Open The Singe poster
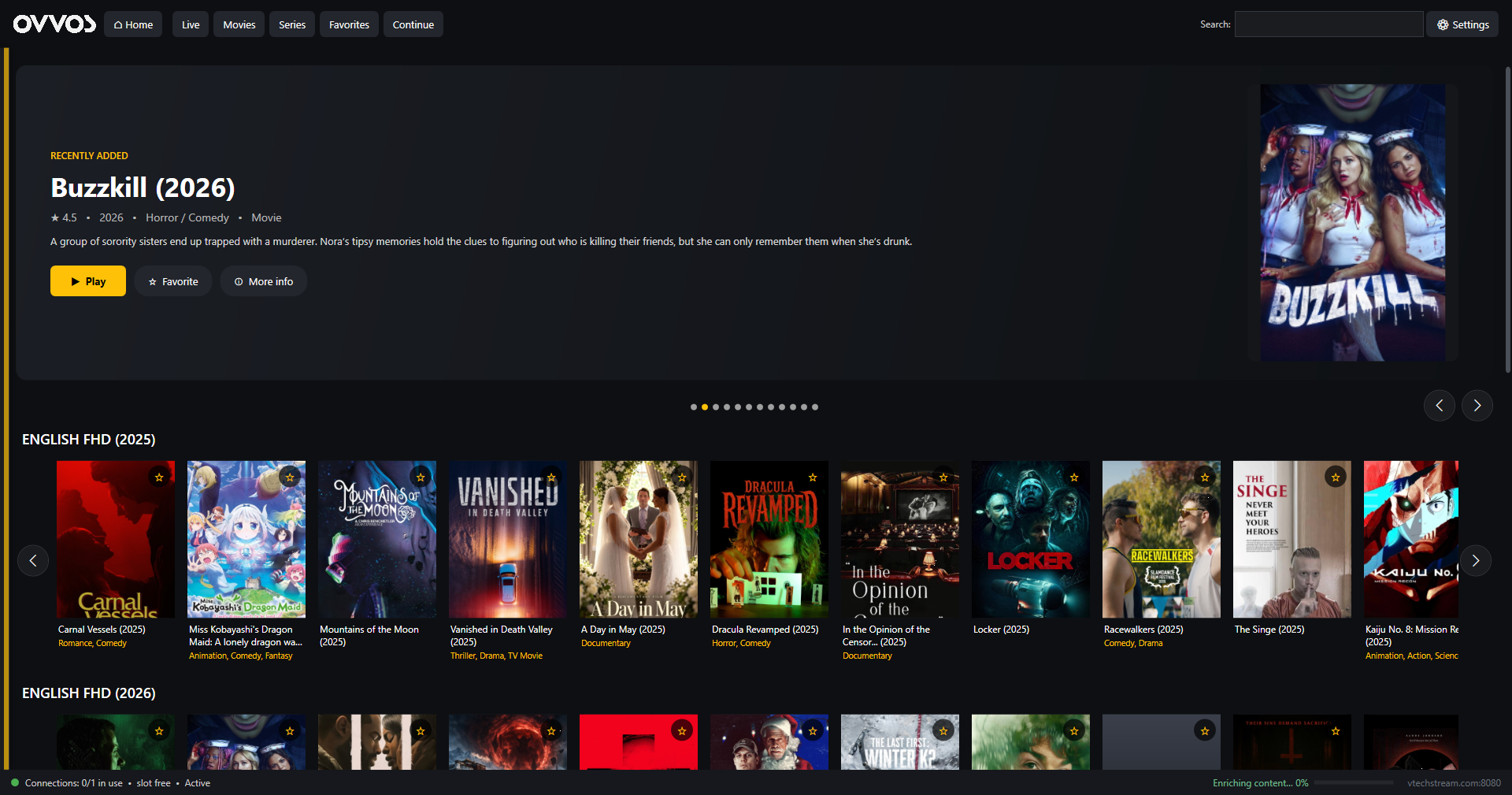 (x=1292, y=540)
